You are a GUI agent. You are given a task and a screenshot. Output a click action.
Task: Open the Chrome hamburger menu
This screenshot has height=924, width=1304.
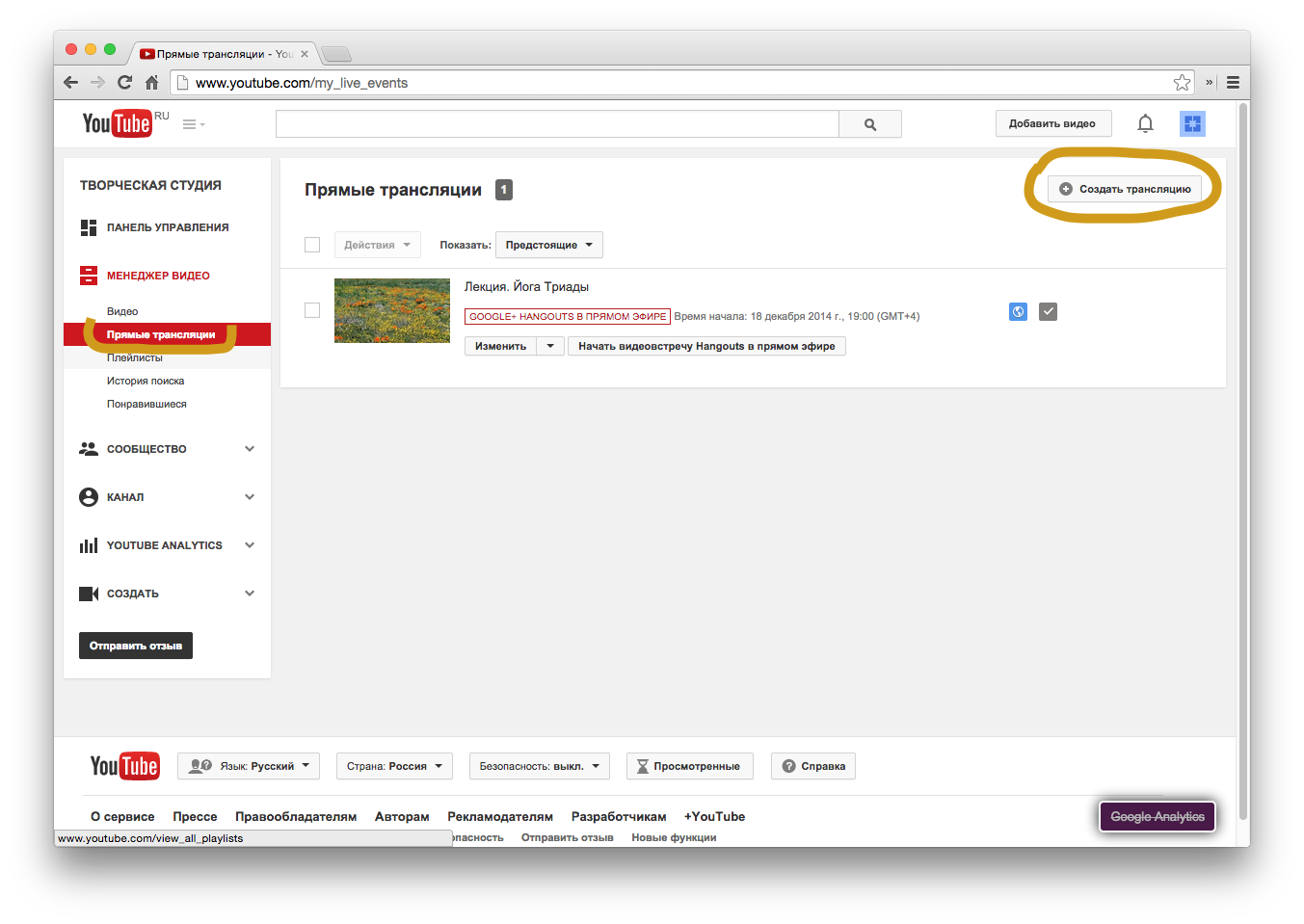point(1233,83)
